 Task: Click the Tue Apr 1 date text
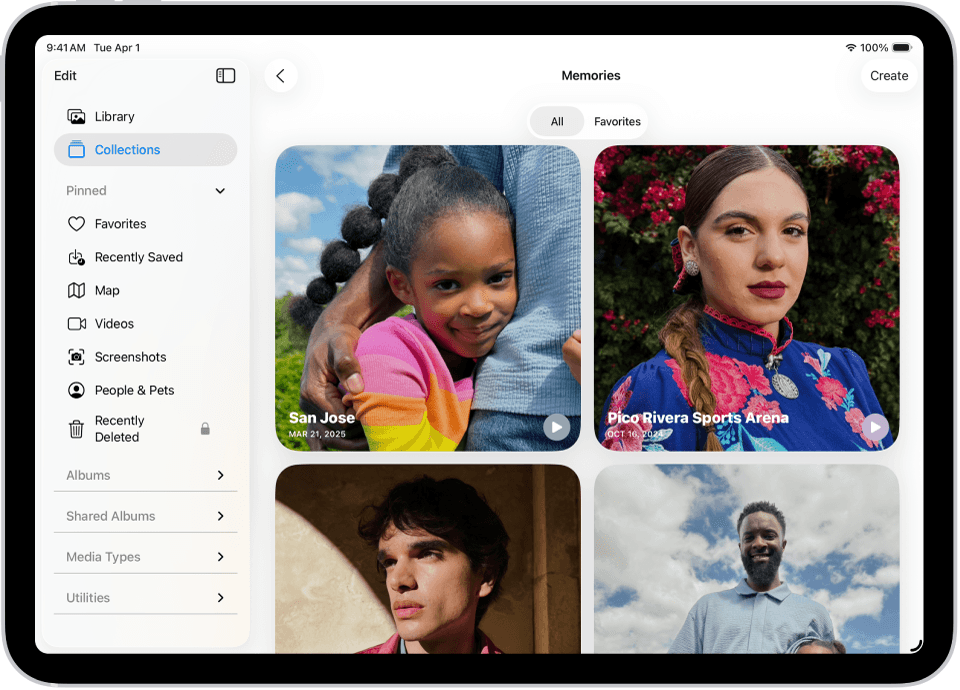pyautogui.click(x=117, y=48)
